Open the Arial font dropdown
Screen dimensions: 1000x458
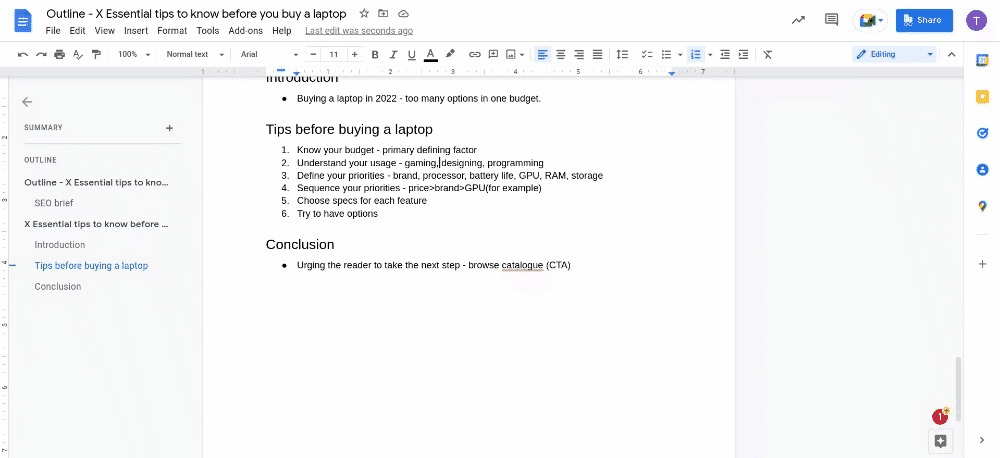[x=269, y=55]
